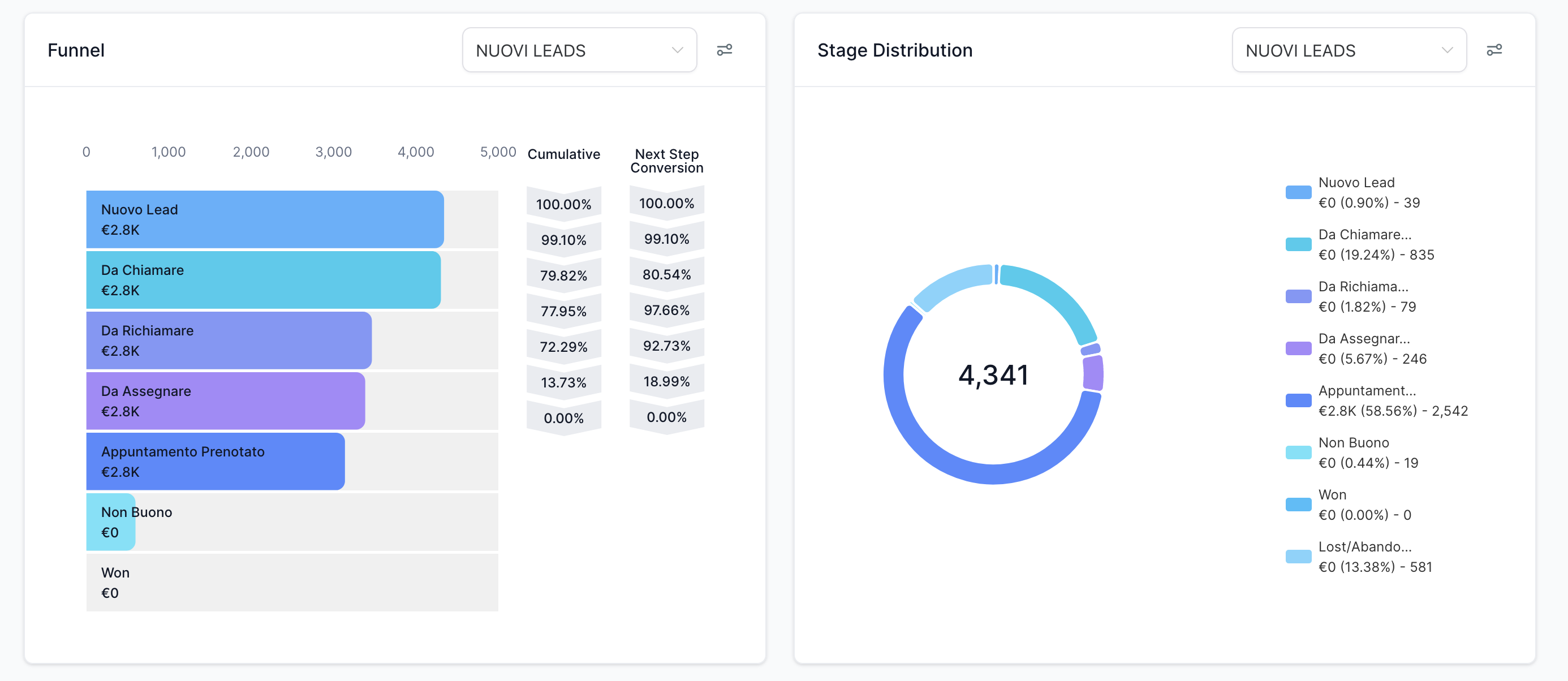Select Da Richiamare funnel bar
Image resolution: width=1568 pixels, height=681 pixels.
coord(229,340)
